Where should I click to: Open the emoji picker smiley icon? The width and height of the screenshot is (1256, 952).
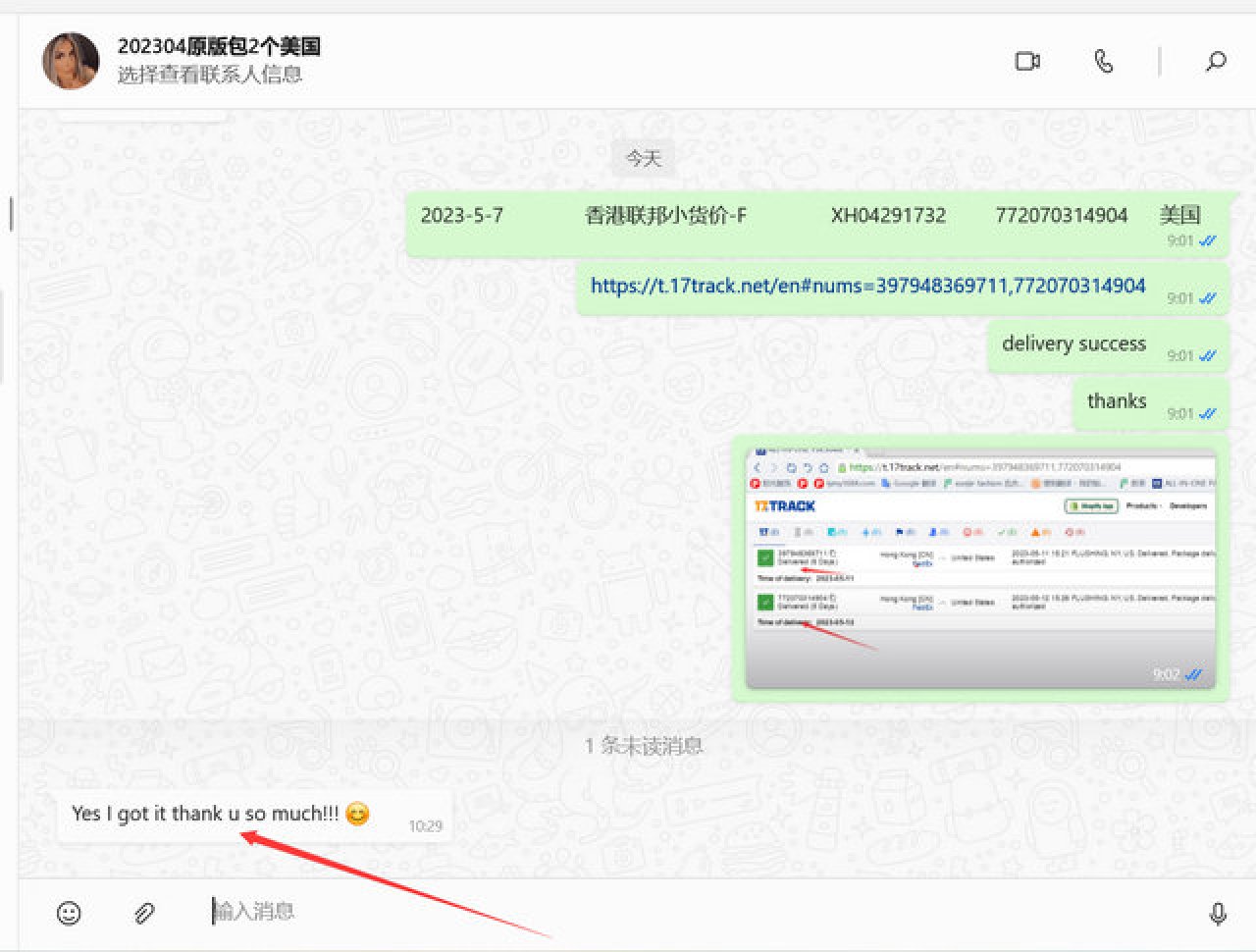pyautogui.click(x=69, y=913)
